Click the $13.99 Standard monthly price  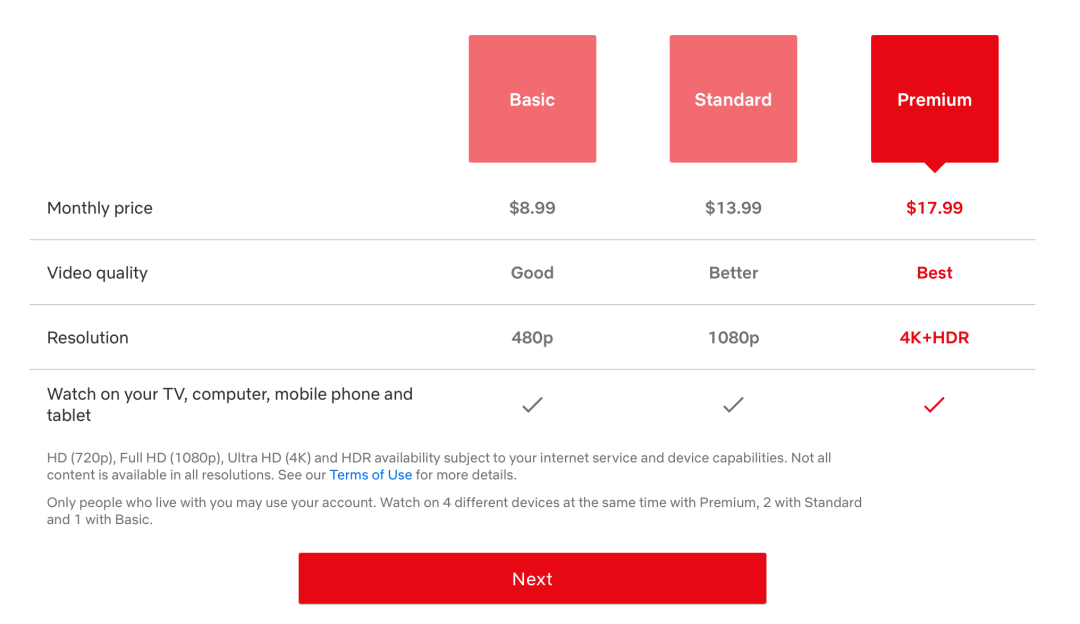(733, 208)
